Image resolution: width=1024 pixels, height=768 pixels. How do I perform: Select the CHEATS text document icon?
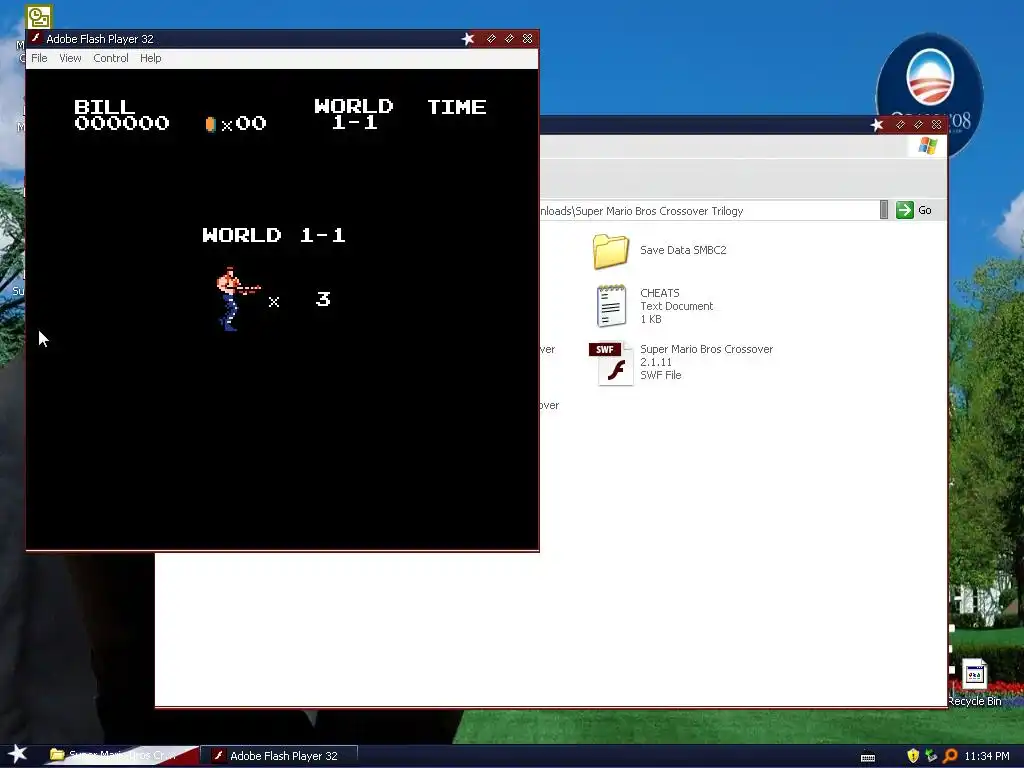611,306
